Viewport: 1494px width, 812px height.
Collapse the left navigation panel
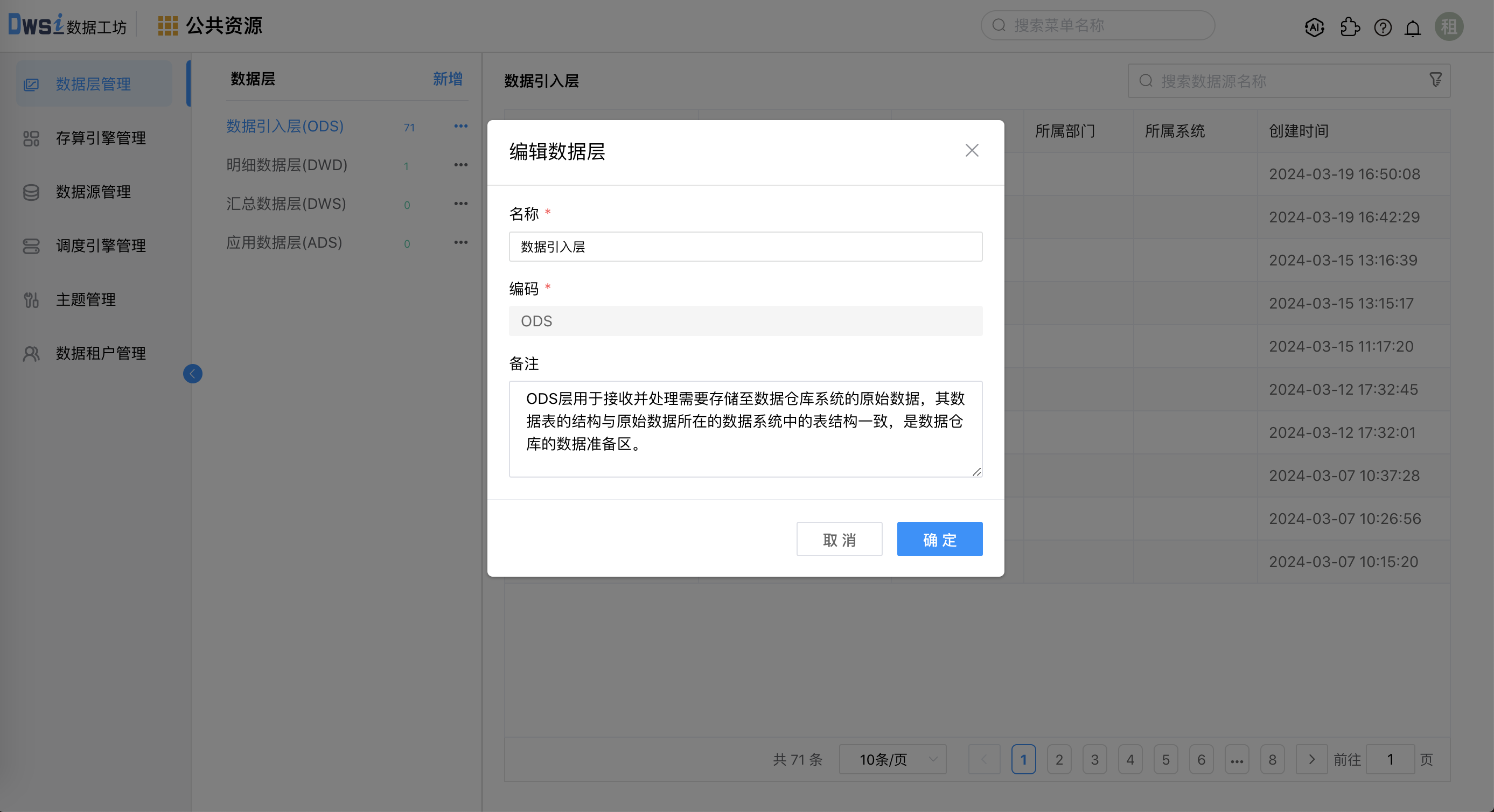pos(193,374)
